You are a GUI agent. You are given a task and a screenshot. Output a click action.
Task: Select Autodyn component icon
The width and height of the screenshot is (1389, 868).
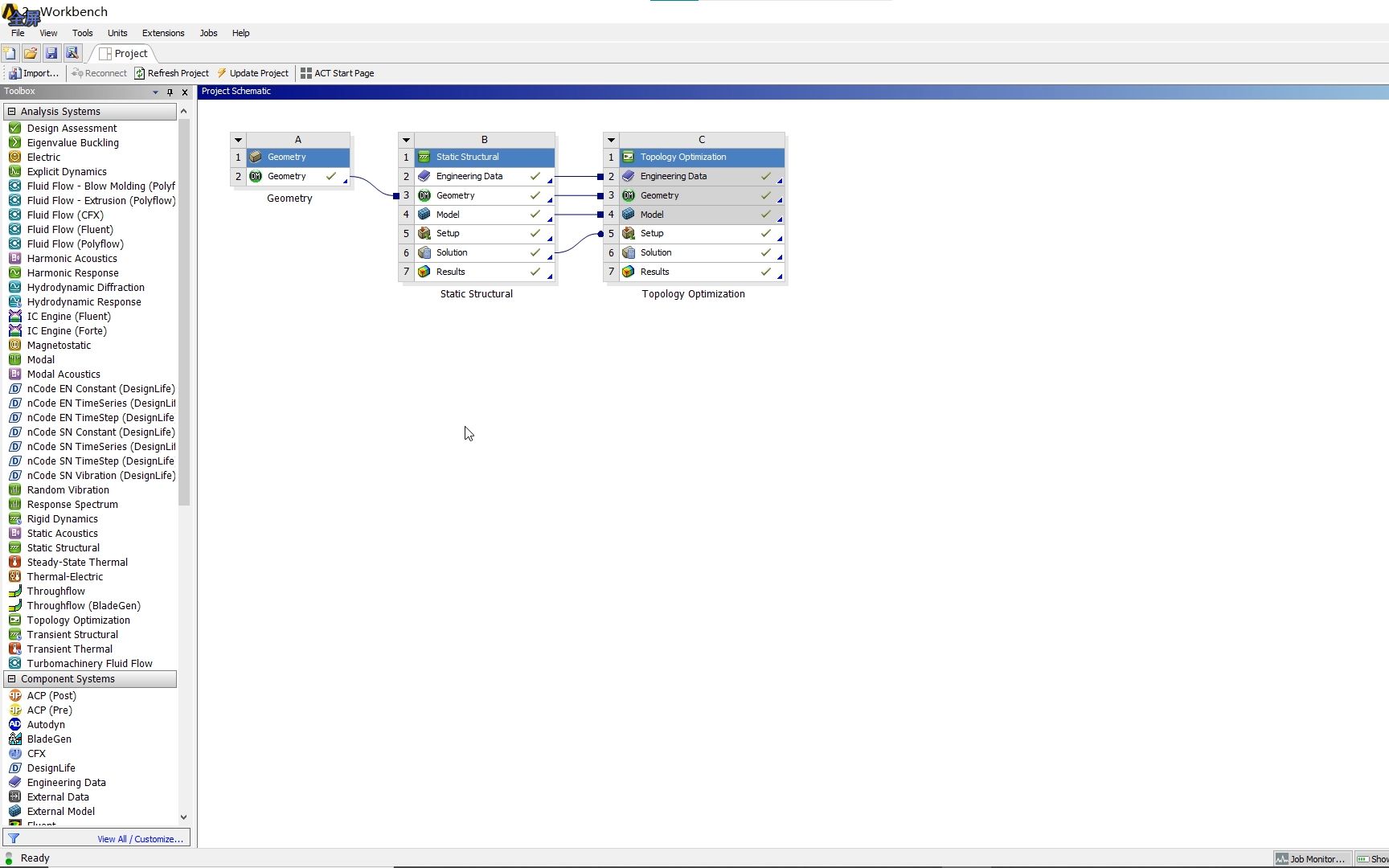[x=14, y=724]
